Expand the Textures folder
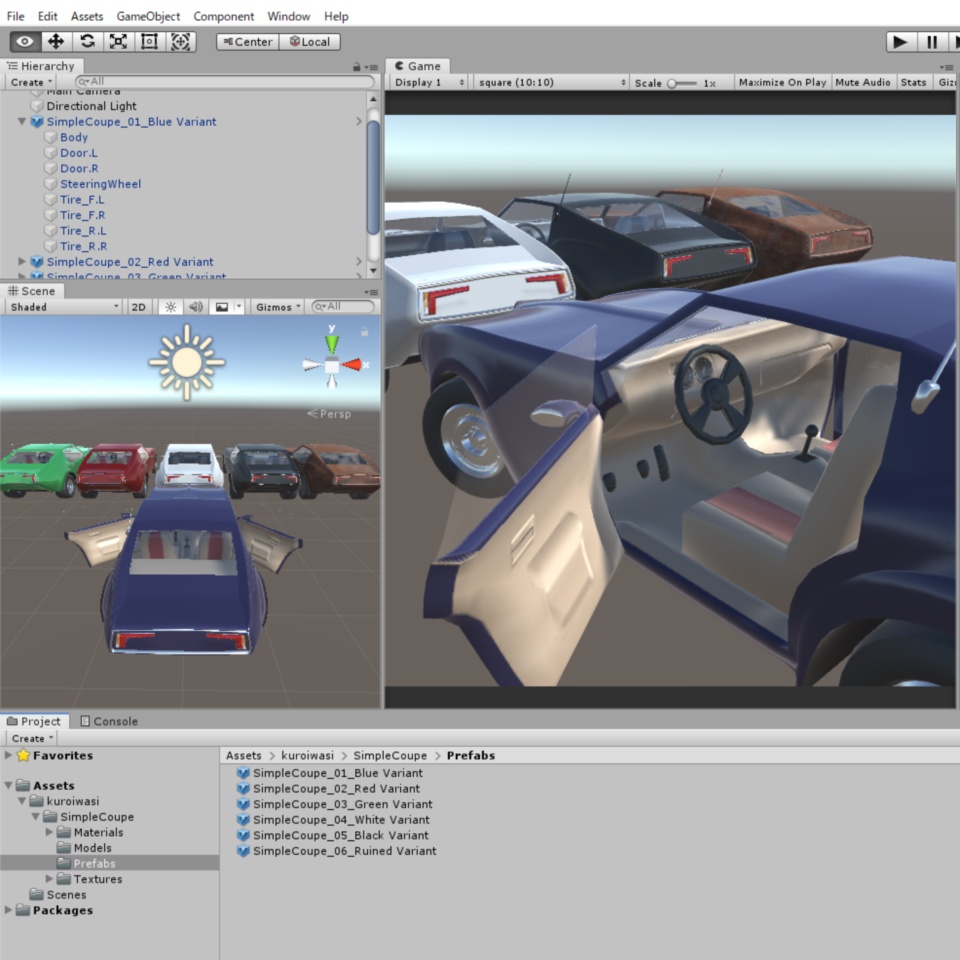The image size is (960, 960). (x=49, y=879)
